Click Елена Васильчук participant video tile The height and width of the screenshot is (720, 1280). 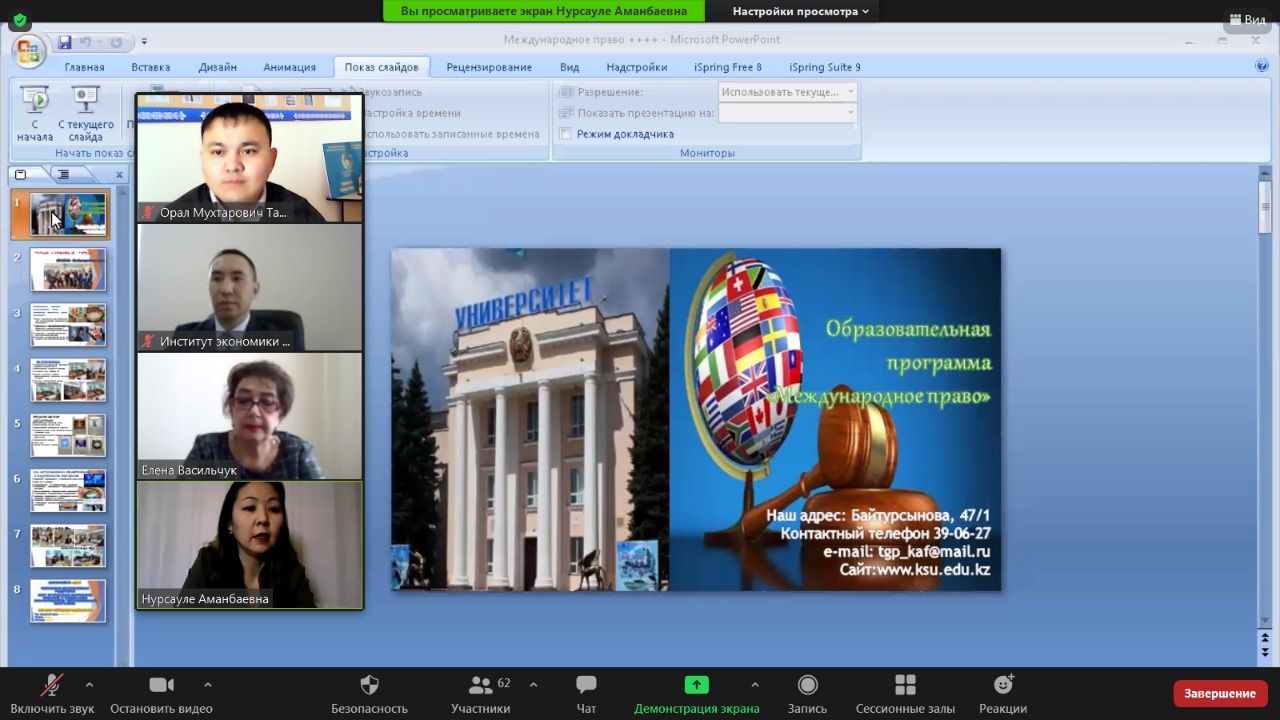point(250,416)
